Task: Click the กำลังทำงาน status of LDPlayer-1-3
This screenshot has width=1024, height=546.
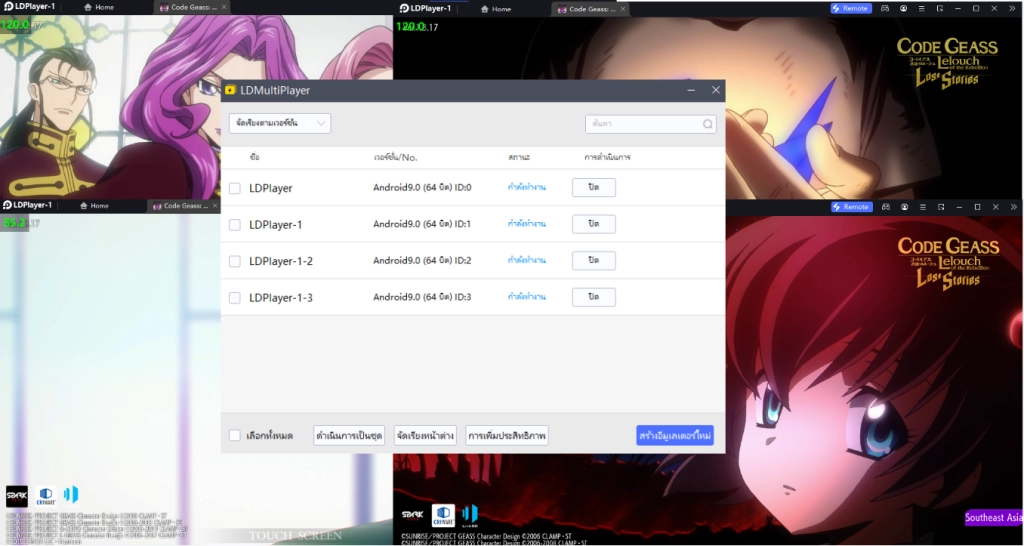Action: pos(526,297)
